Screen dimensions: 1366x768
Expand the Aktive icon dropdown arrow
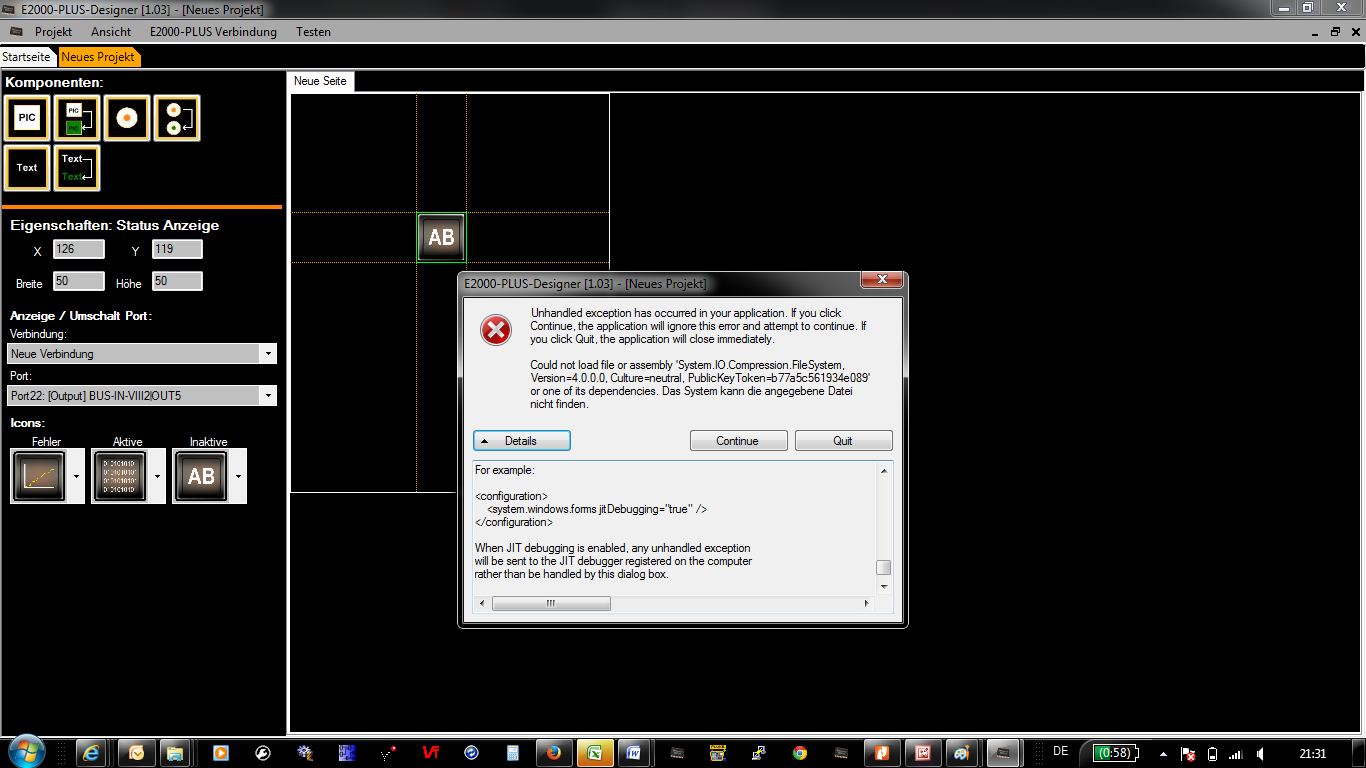(157, 476)
